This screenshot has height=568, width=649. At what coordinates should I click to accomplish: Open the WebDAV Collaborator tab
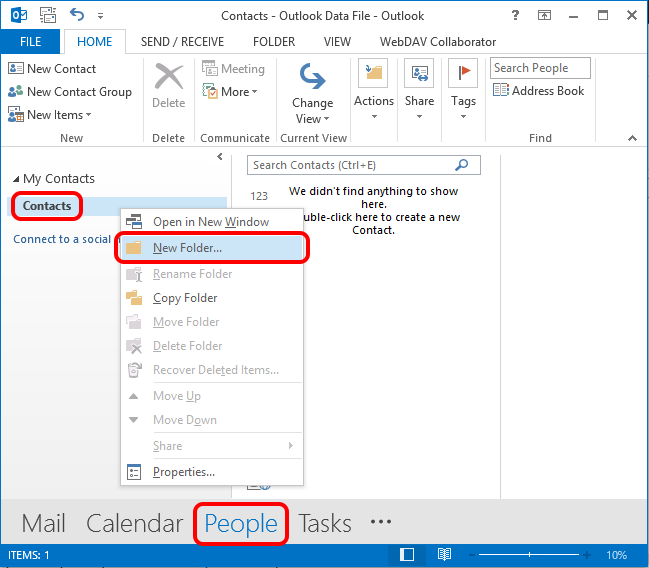[x=438, y=42]
